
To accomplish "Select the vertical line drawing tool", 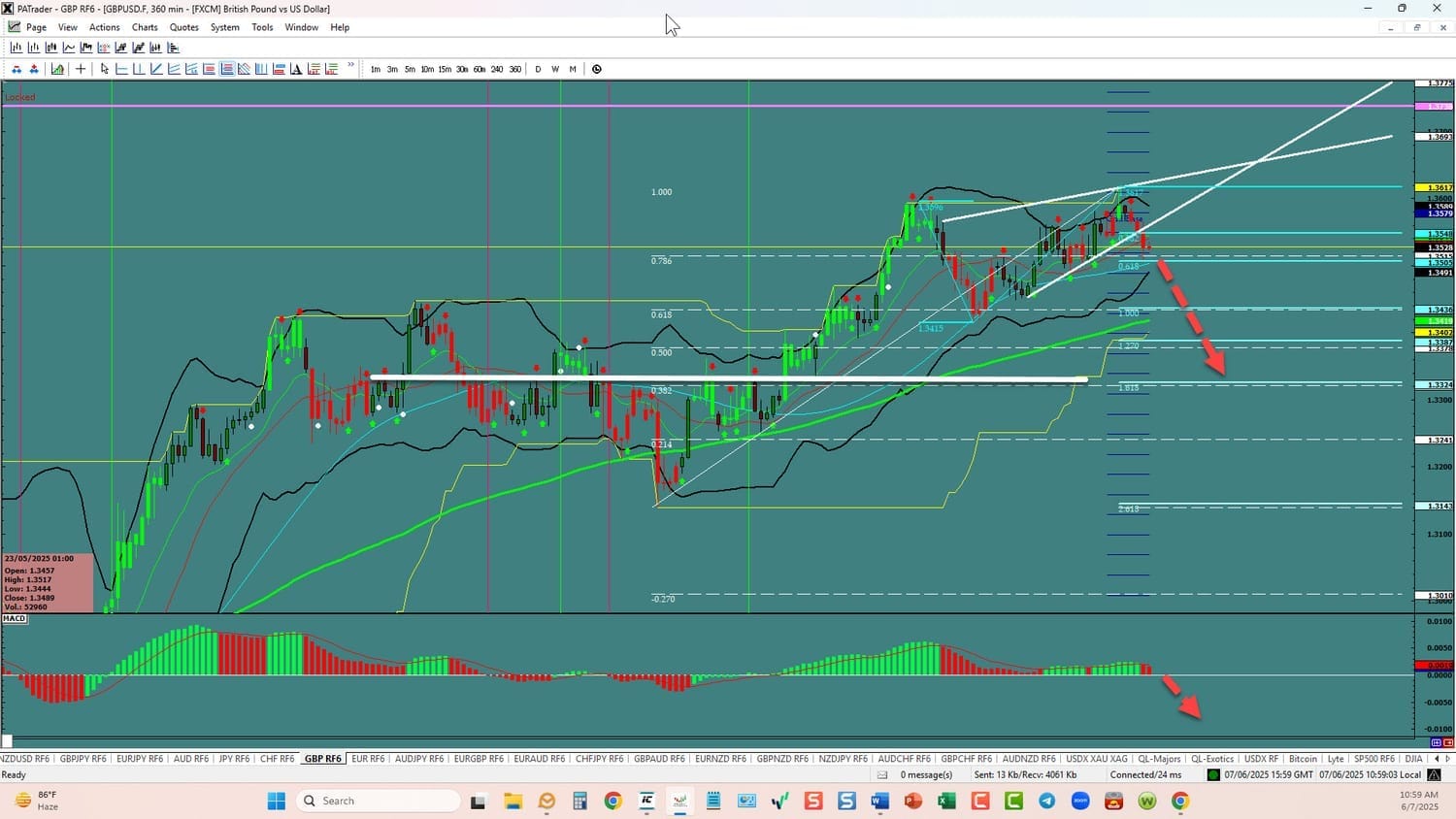I will [139, 69].
